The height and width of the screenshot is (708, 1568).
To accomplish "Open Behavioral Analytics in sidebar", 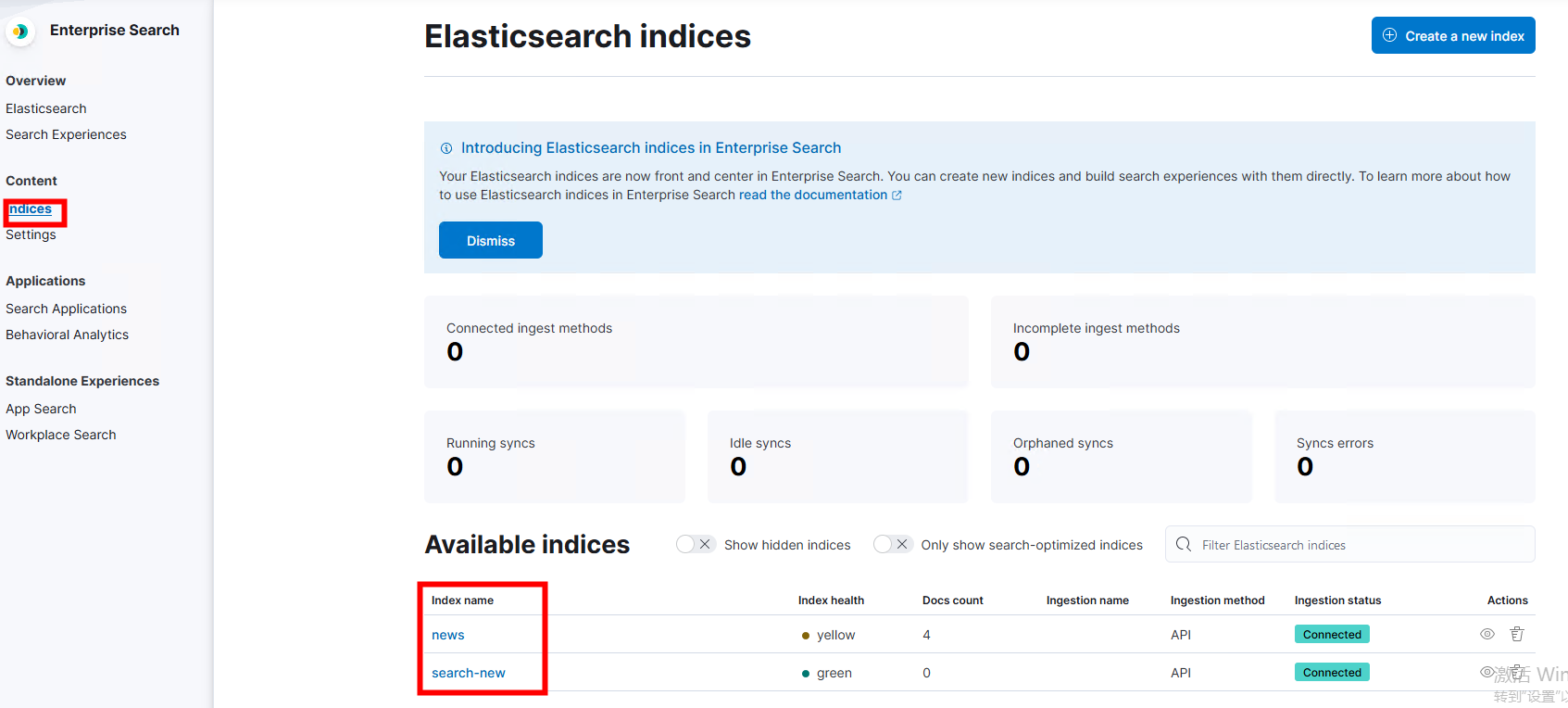I will [x=67, y=335].
